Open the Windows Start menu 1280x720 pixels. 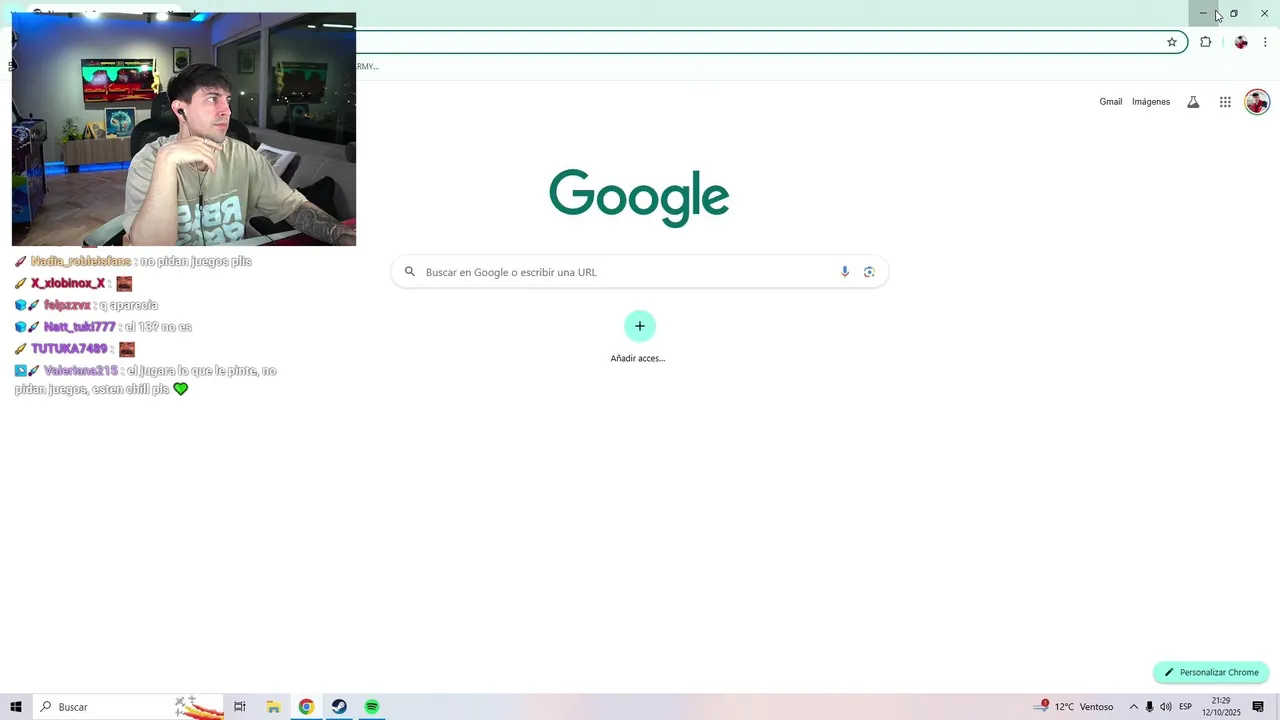[16, 707]
